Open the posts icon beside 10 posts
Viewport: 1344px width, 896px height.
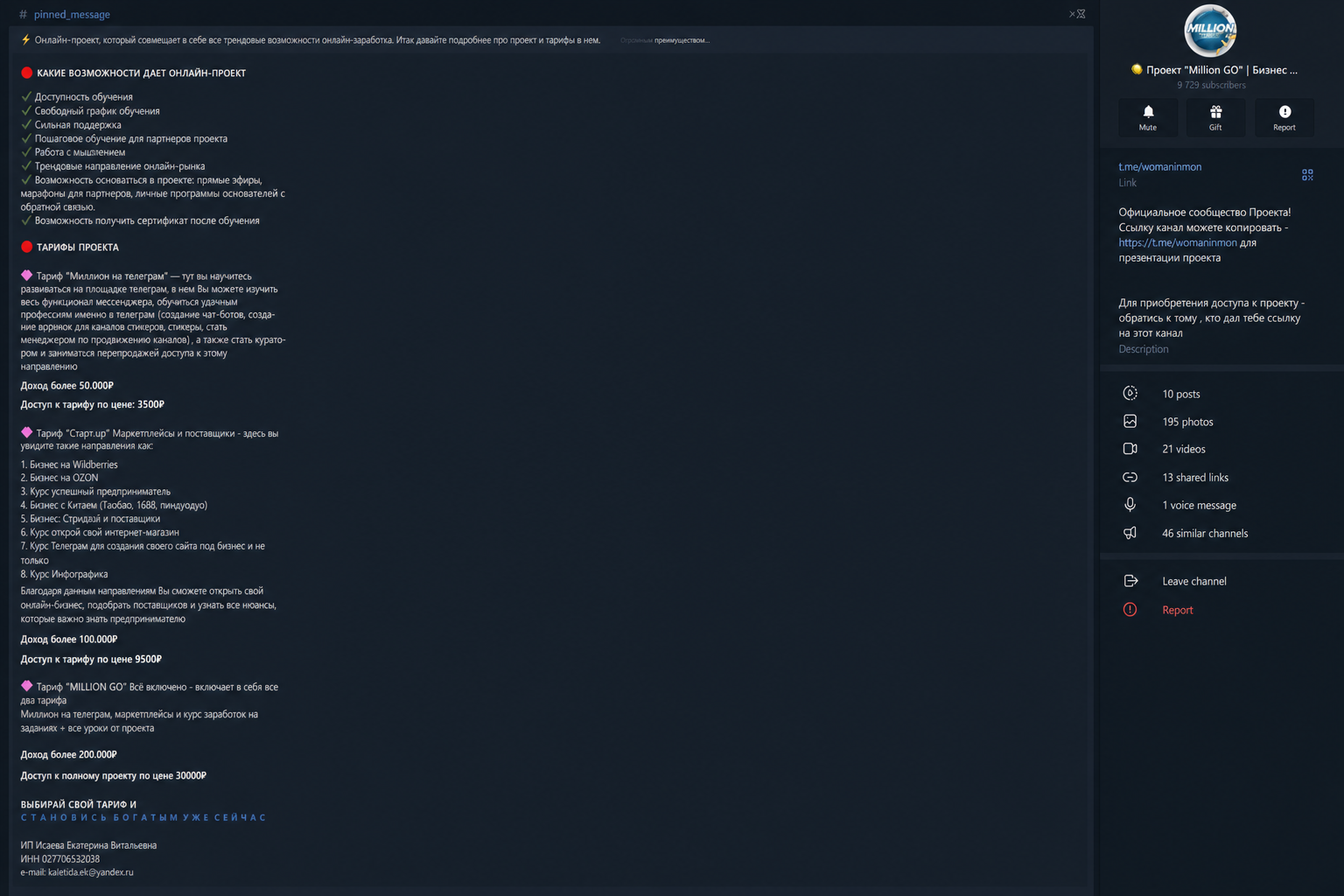pyautogui.click(x=1130, y=394)
